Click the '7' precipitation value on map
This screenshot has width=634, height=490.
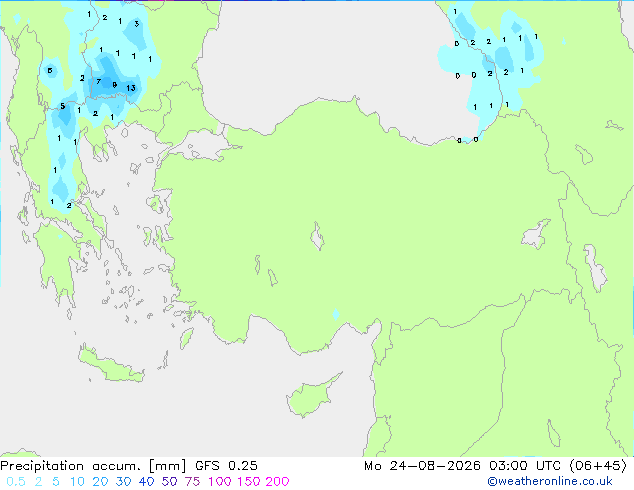[99, 82]
